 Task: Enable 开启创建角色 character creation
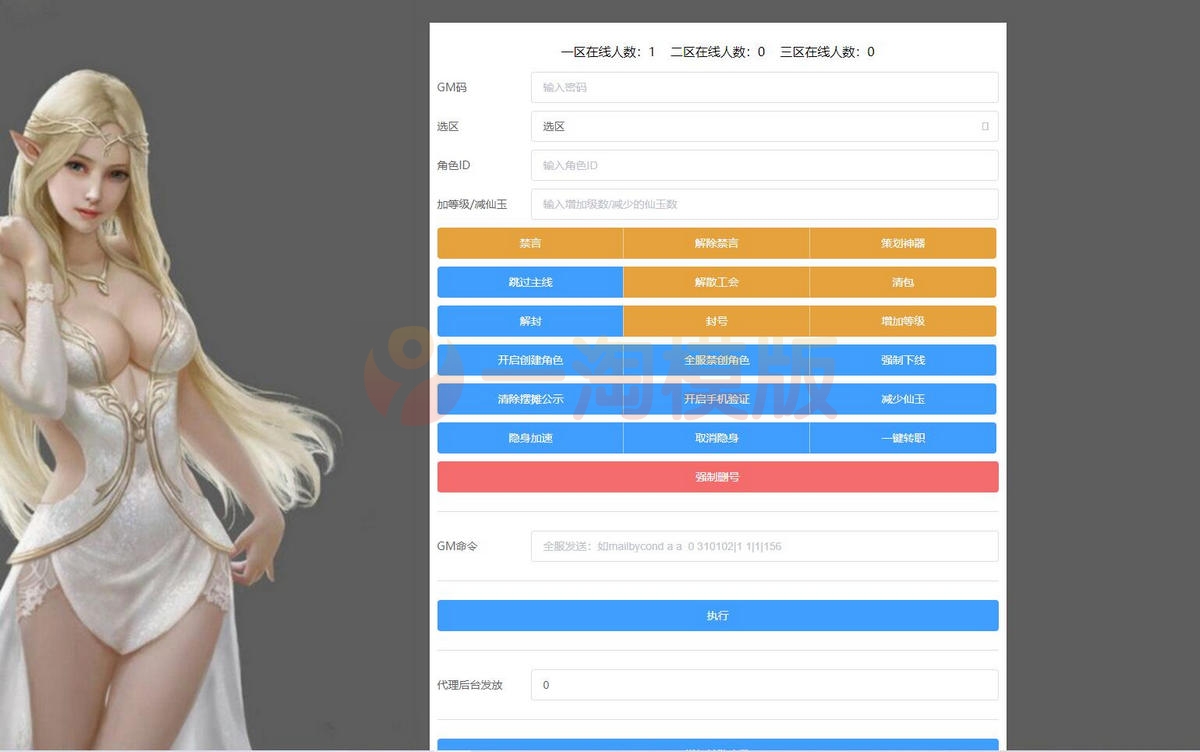pos(529,360)
